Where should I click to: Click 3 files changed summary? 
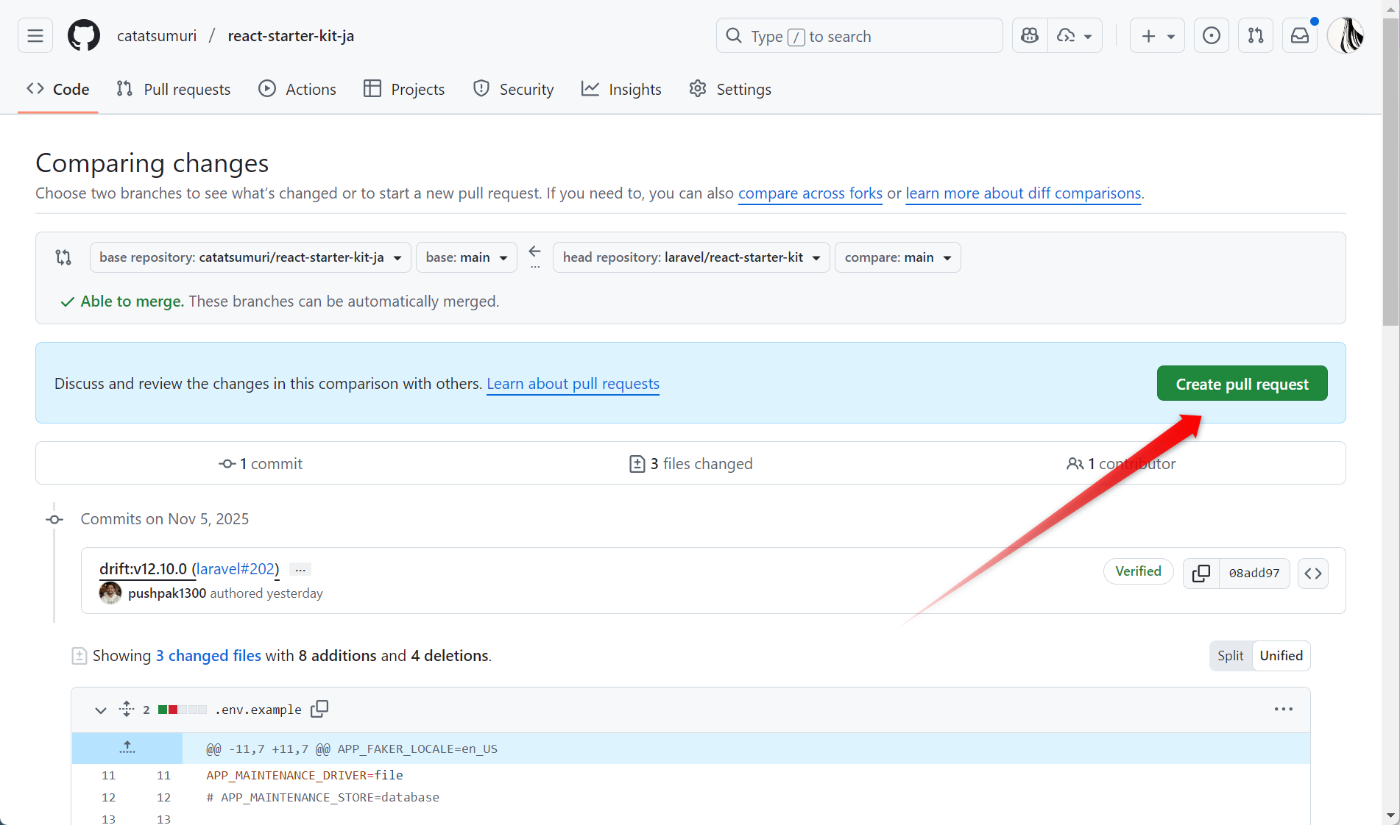(690, 464)
